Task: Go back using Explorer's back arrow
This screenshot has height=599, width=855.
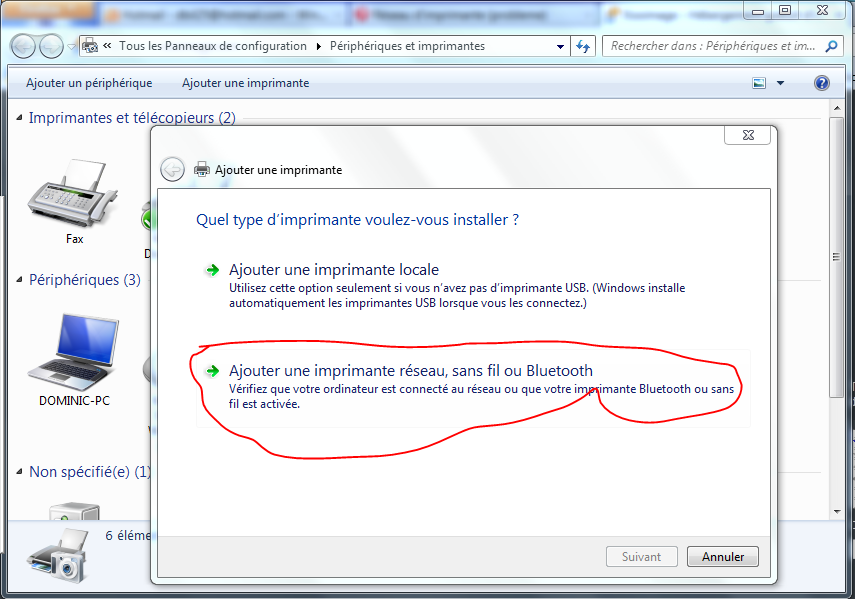Action: pyautogui.click(x=24, y=46)
